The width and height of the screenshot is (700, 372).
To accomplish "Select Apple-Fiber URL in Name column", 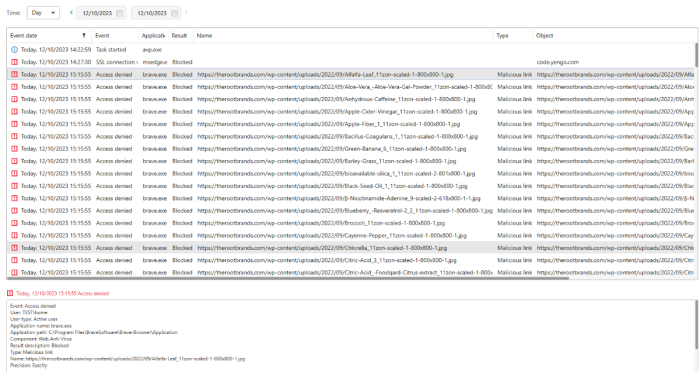I will 329,124.
